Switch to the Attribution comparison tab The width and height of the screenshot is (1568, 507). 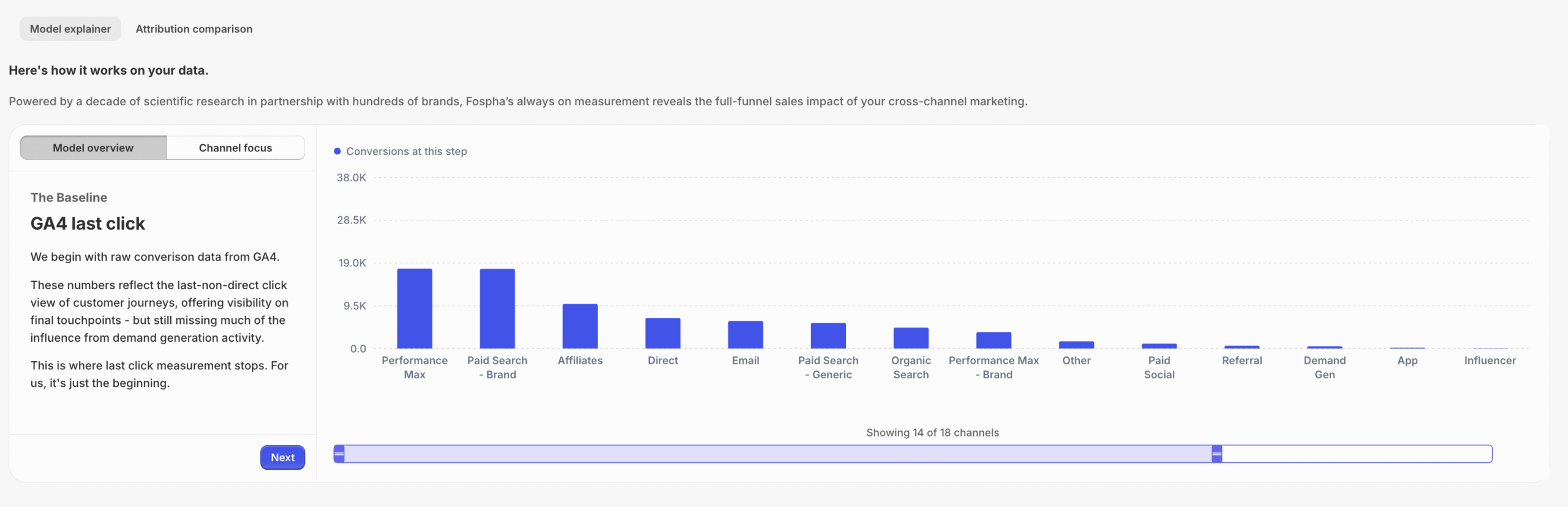[194, 29]
